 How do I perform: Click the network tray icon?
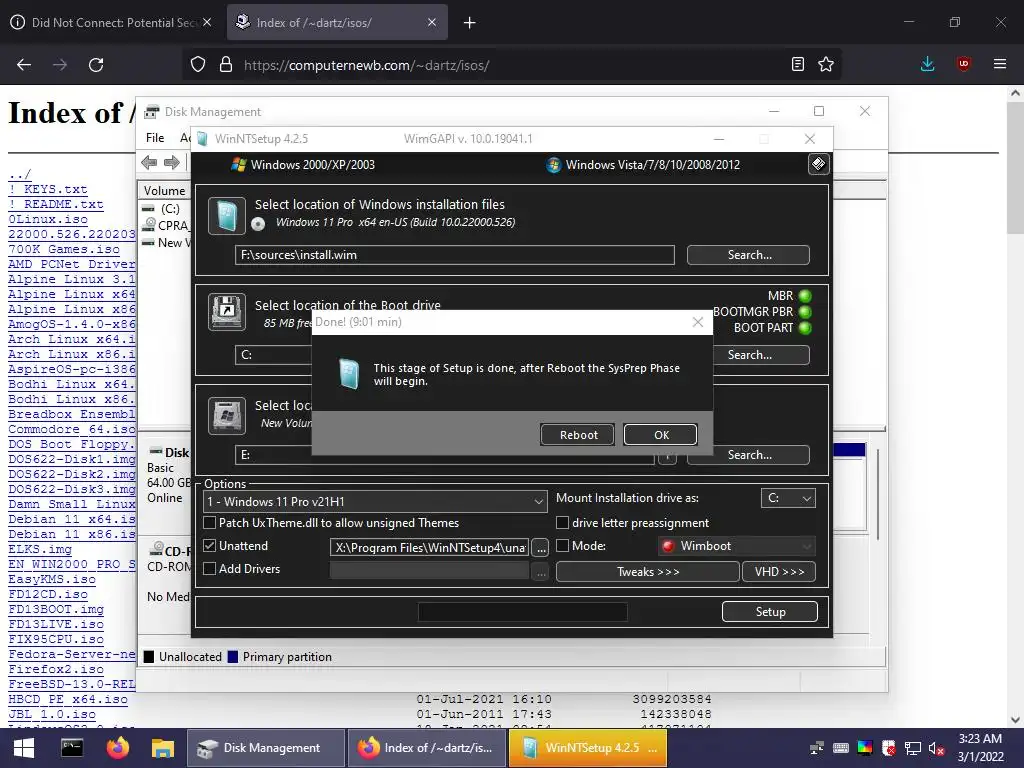912,748
